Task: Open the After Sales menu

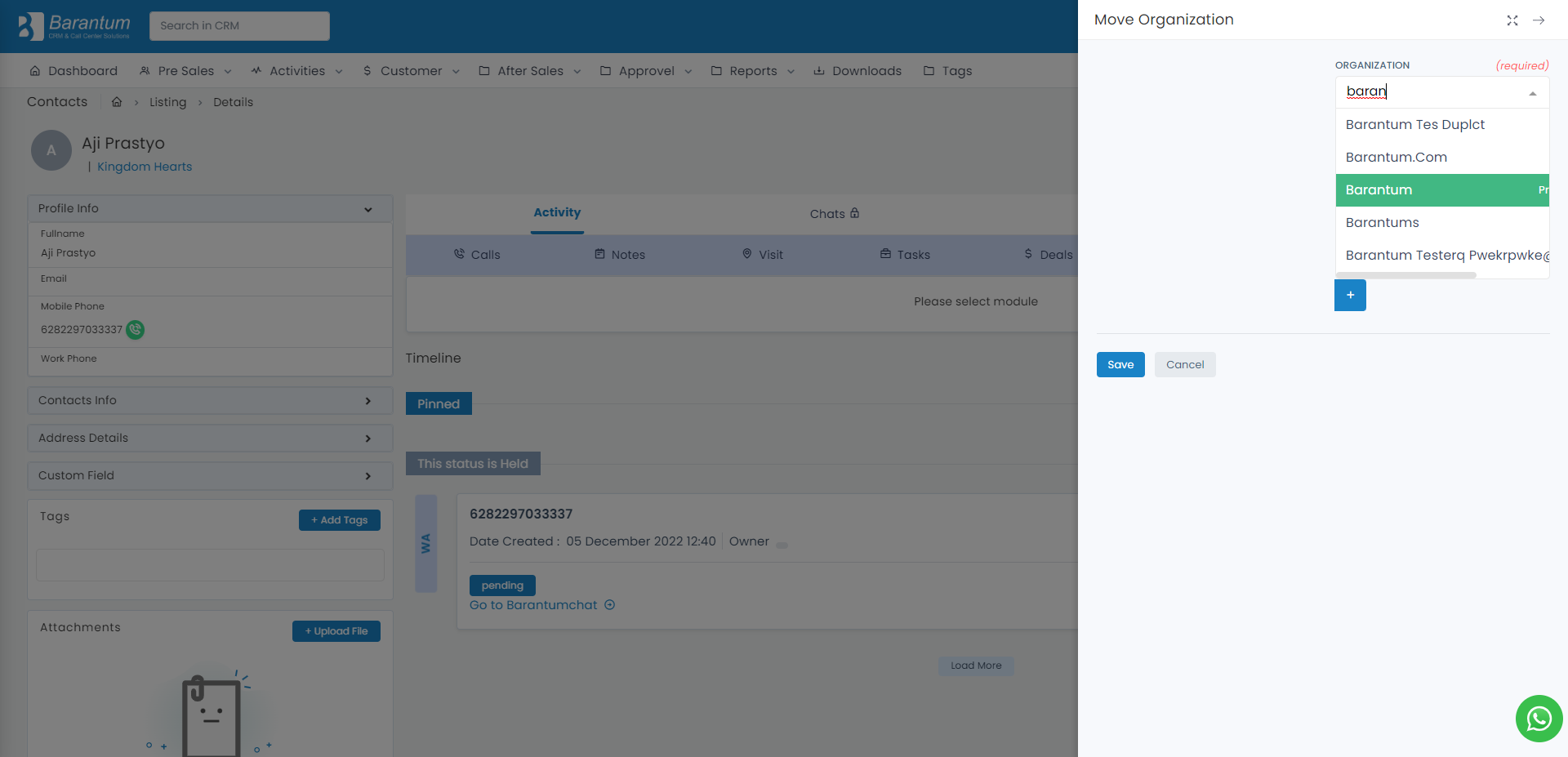Action: click(530, 71)
